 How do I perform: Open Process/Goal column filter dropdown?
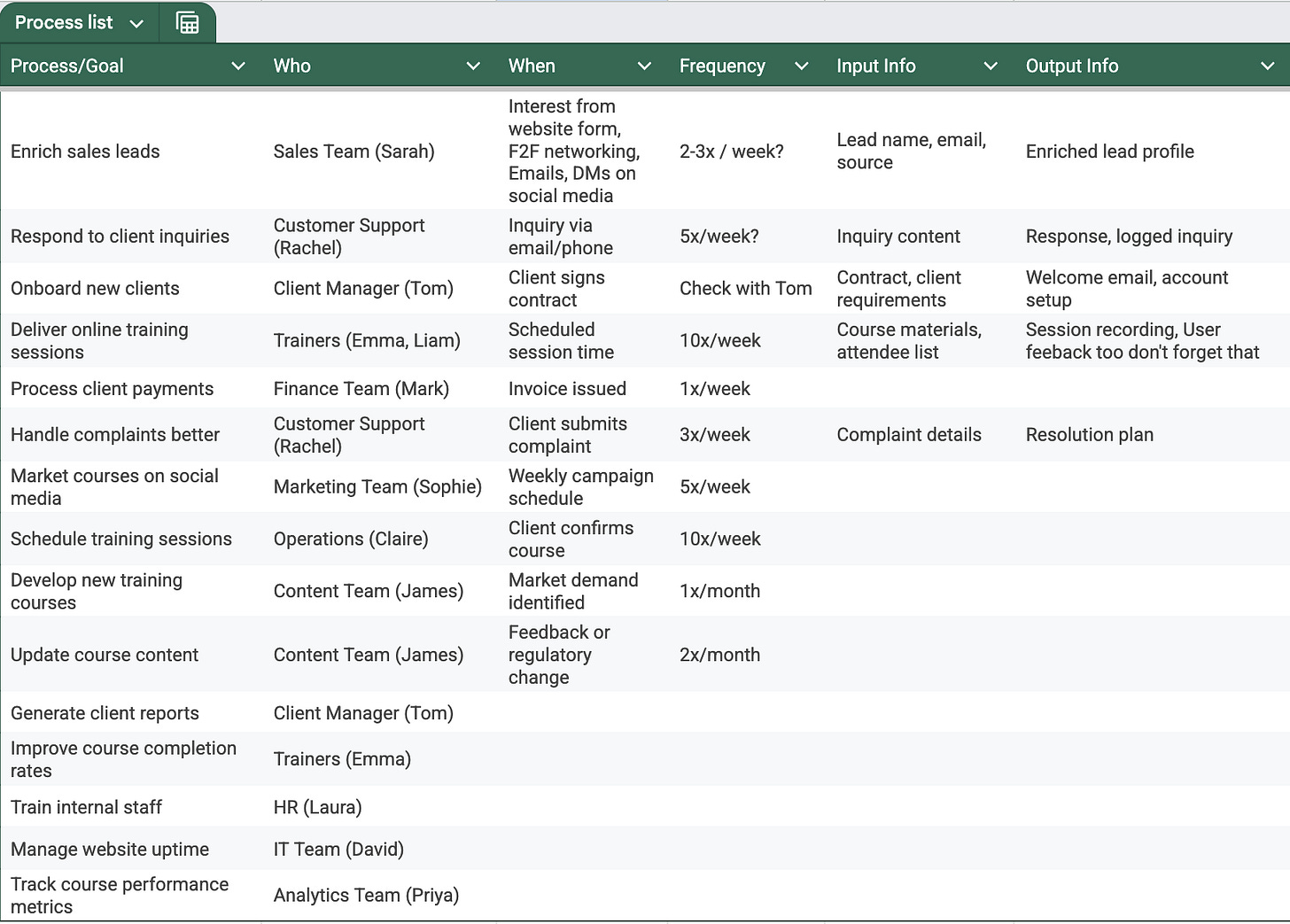237,66
